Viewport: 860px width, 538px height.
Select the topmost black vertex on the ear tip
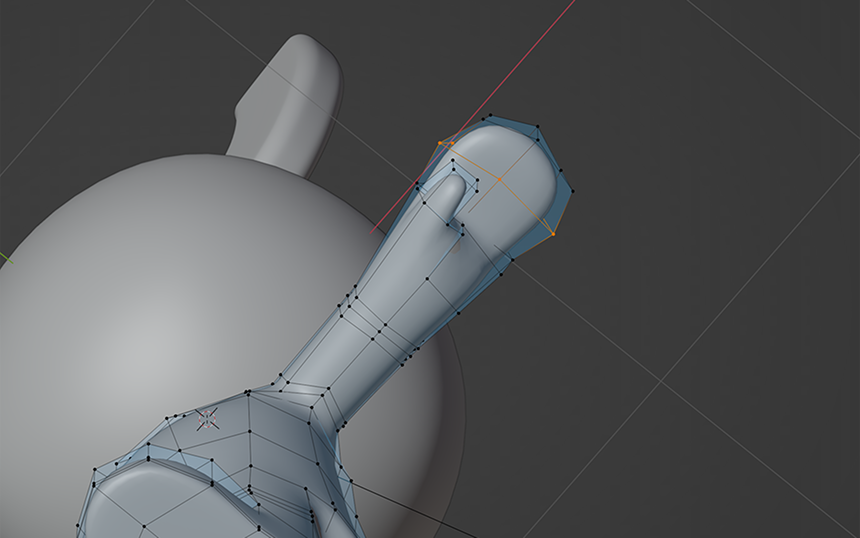point(487,118)
